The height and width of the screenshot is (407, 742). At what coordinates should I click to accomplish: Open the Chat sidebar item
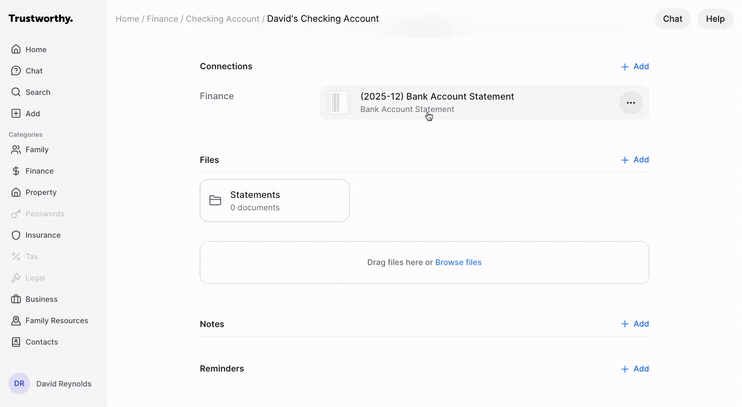click(34, 71)
